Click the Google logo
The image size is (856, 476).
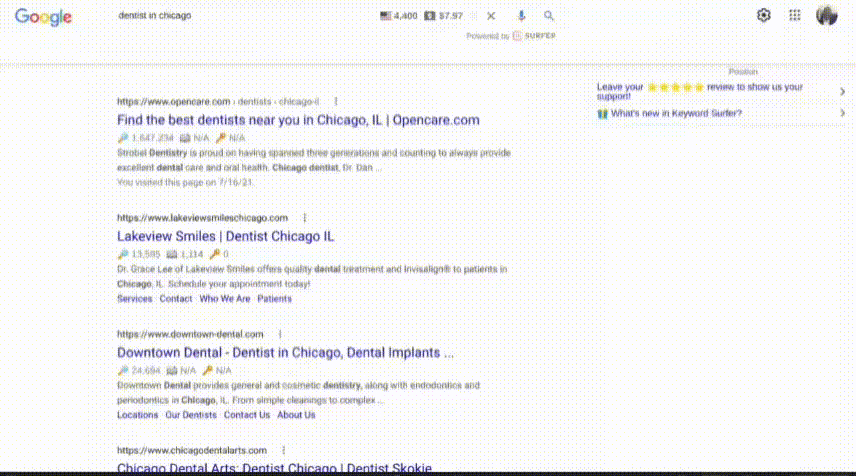(x=43, y=17)
